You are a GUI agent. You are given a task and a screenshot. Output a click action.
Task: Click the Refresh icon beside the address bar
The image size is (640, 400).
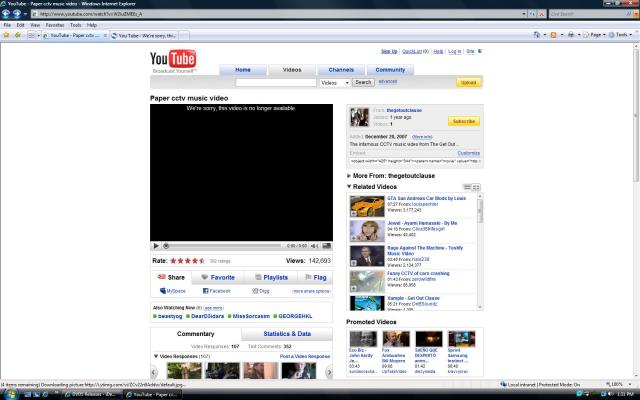(532, 14)
